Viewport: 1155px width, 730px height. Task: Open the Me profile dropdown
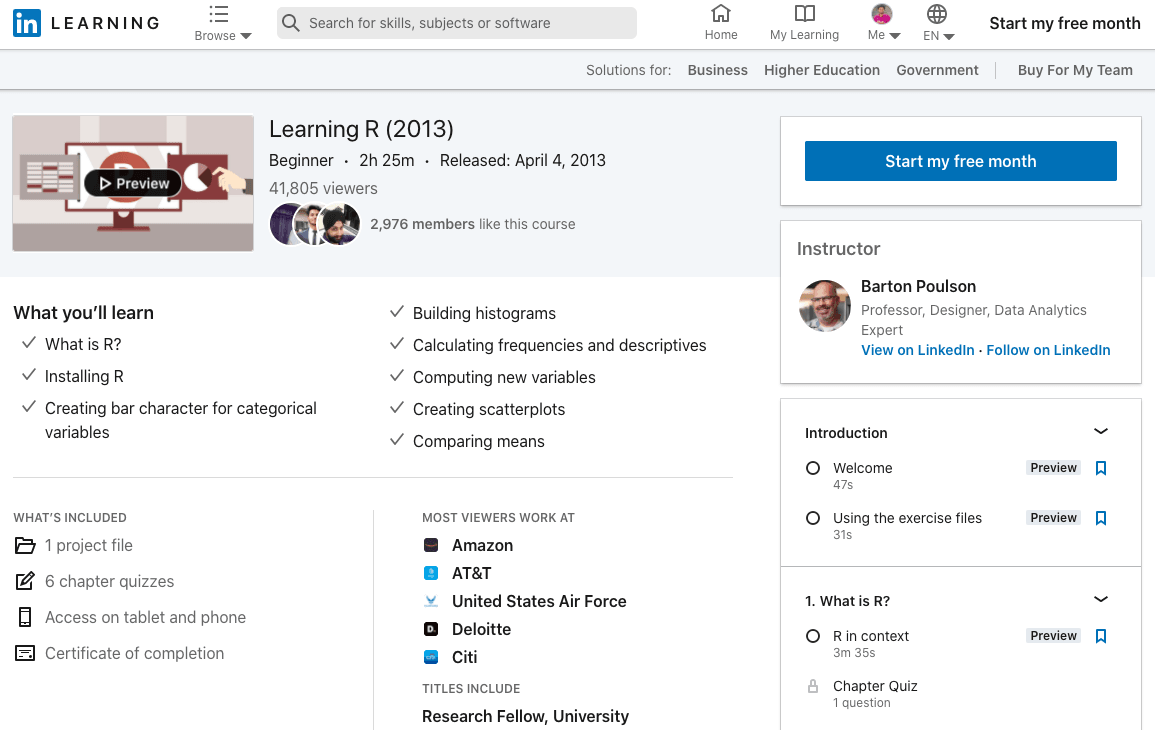click(883, 24)
